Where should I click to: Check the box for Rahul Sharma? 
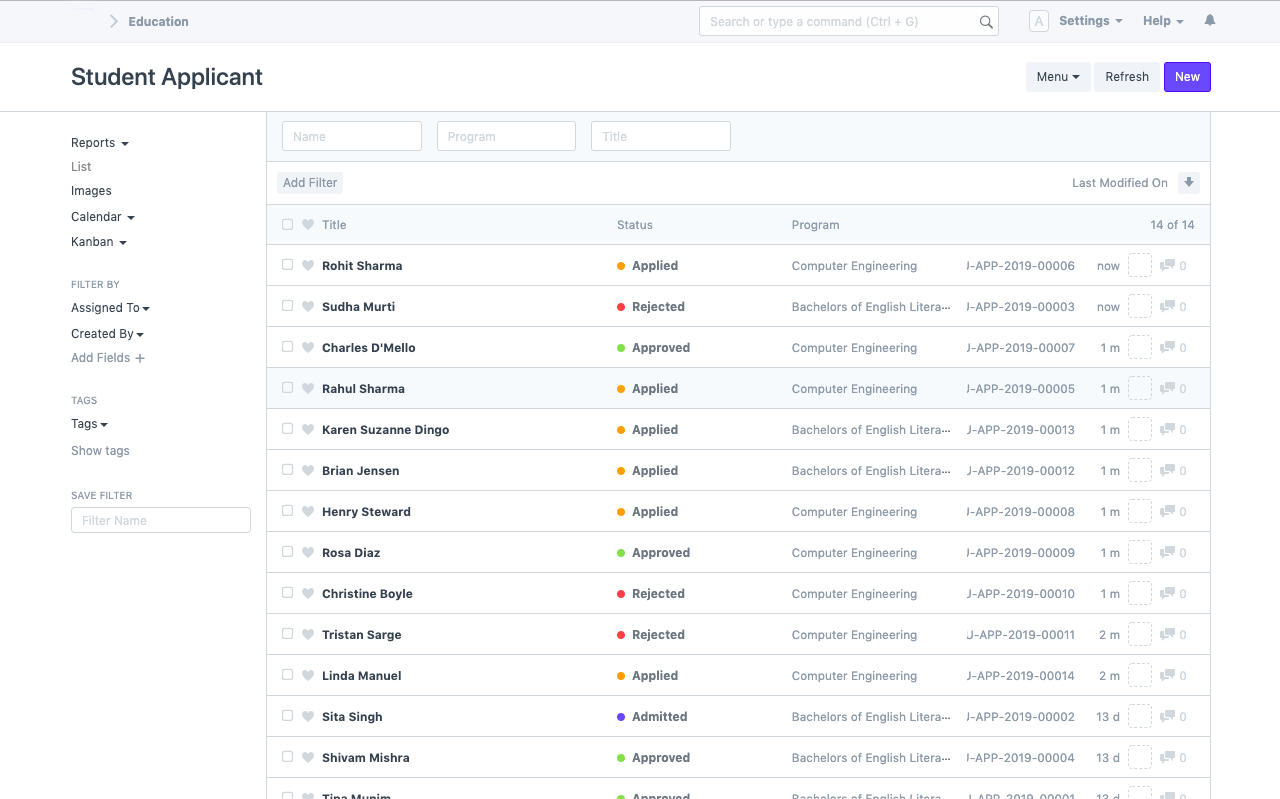[x=288, y=388]
